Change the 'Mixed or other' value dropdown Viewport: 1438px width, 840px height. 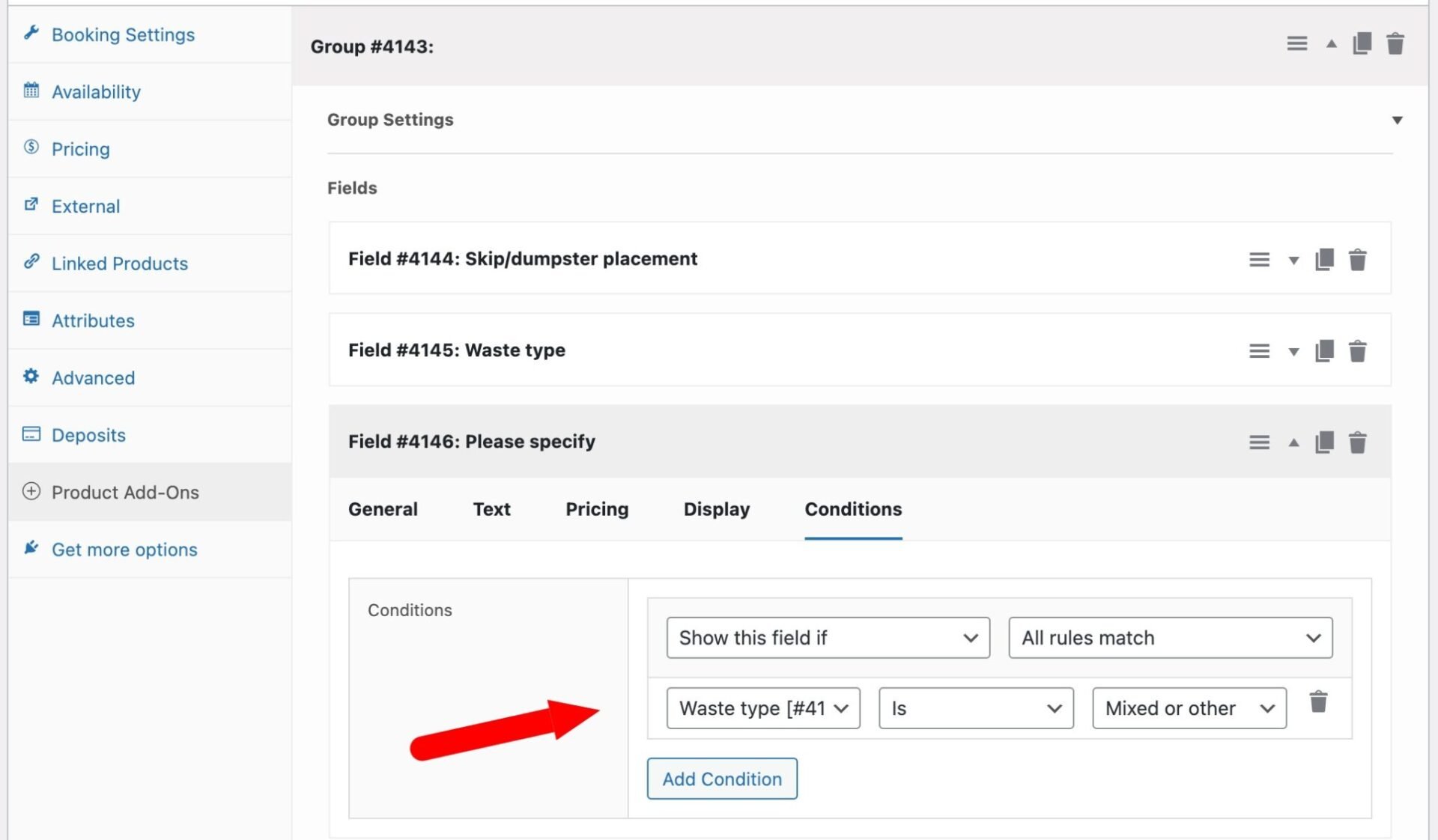[1189, 708]
